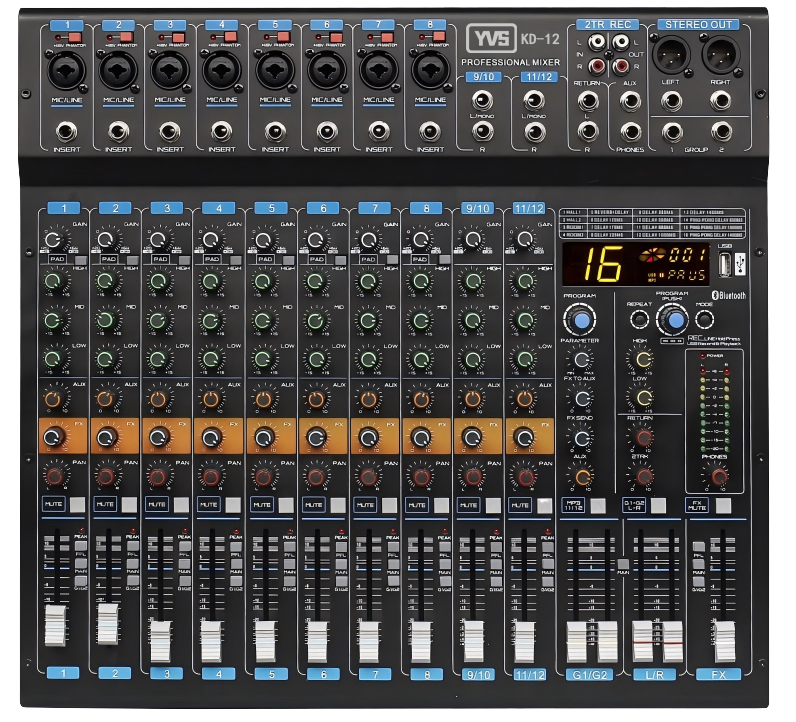Click the USB symbol beside the port
The height and width of the screenshot is (722, 796).
click(739, 265)
